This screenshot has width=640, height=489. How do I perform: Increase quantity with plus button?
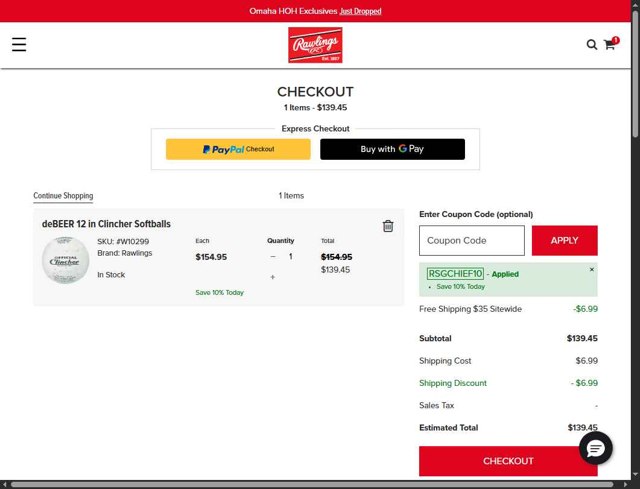tap(272, 277)
